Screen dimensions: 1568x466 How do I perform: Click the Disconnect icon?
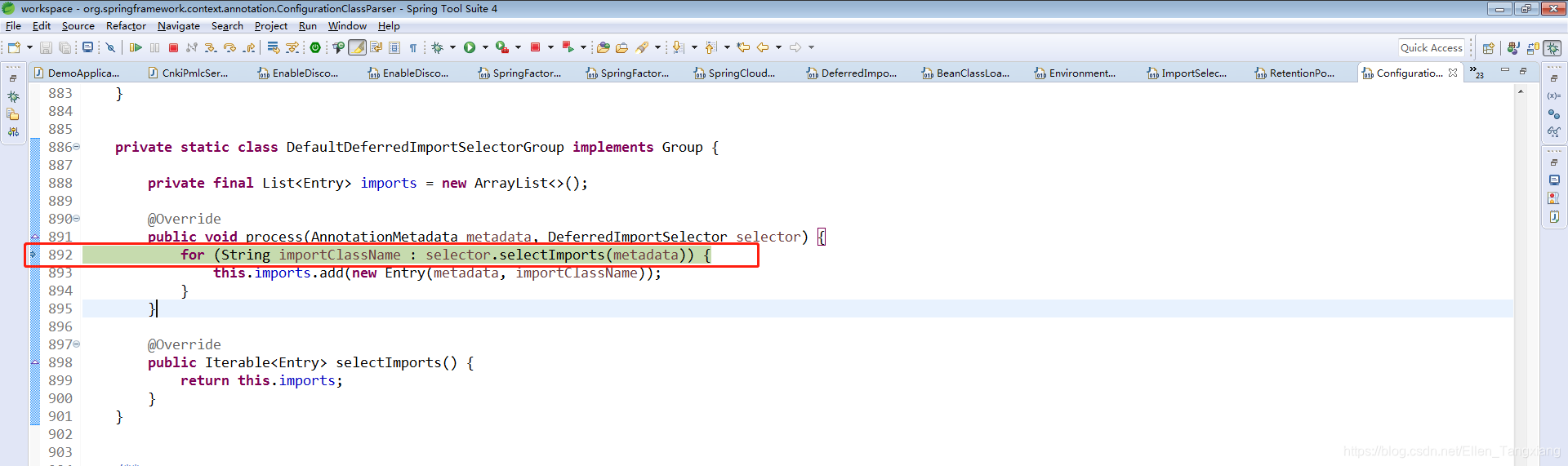(192, 47)
